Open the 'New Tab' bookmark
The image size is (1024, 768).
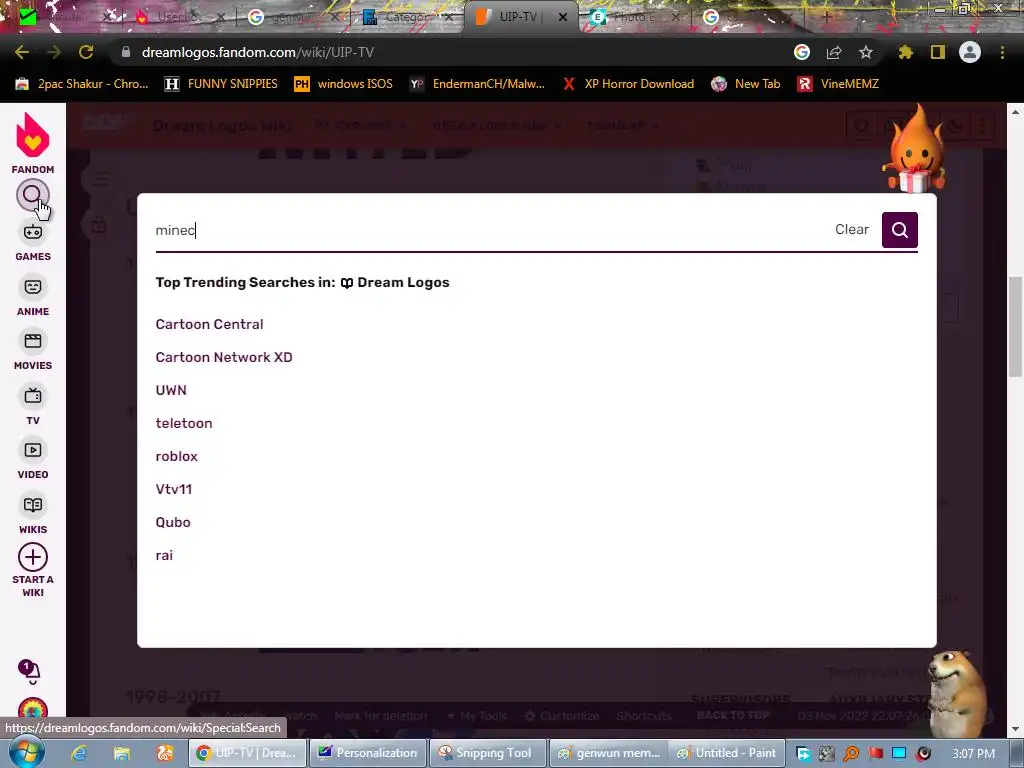746,84
